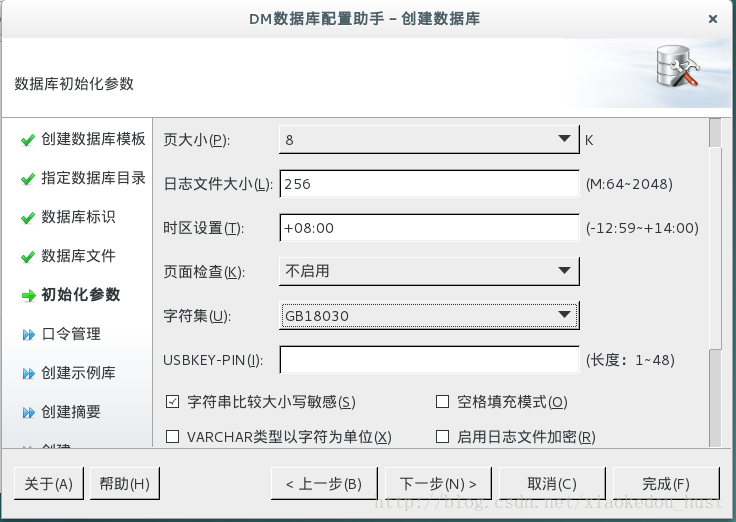Click green checkmark beside 指定数据库目录

coord(28,179)
